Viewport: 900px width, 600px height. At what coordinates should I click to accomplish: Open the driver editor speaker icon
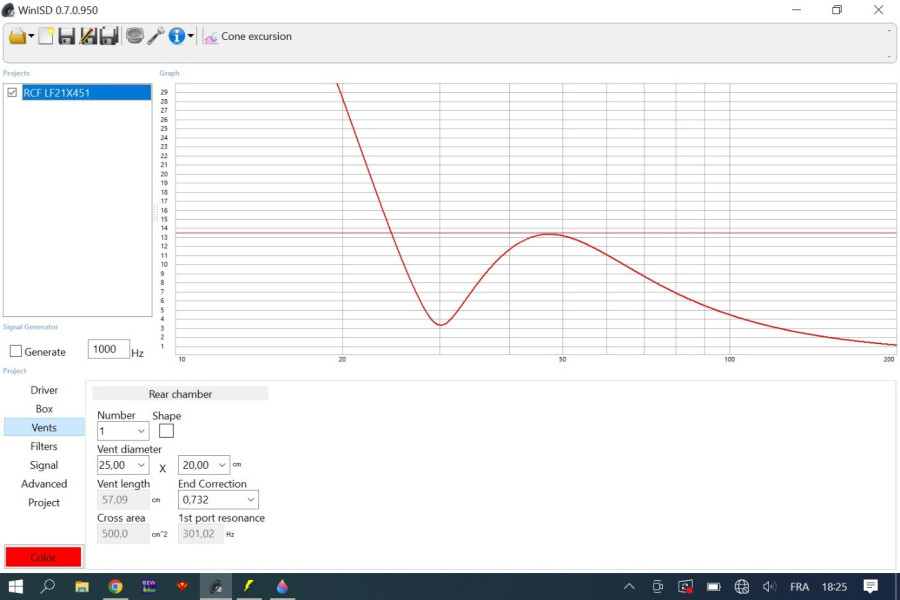[x=135, y=36]
